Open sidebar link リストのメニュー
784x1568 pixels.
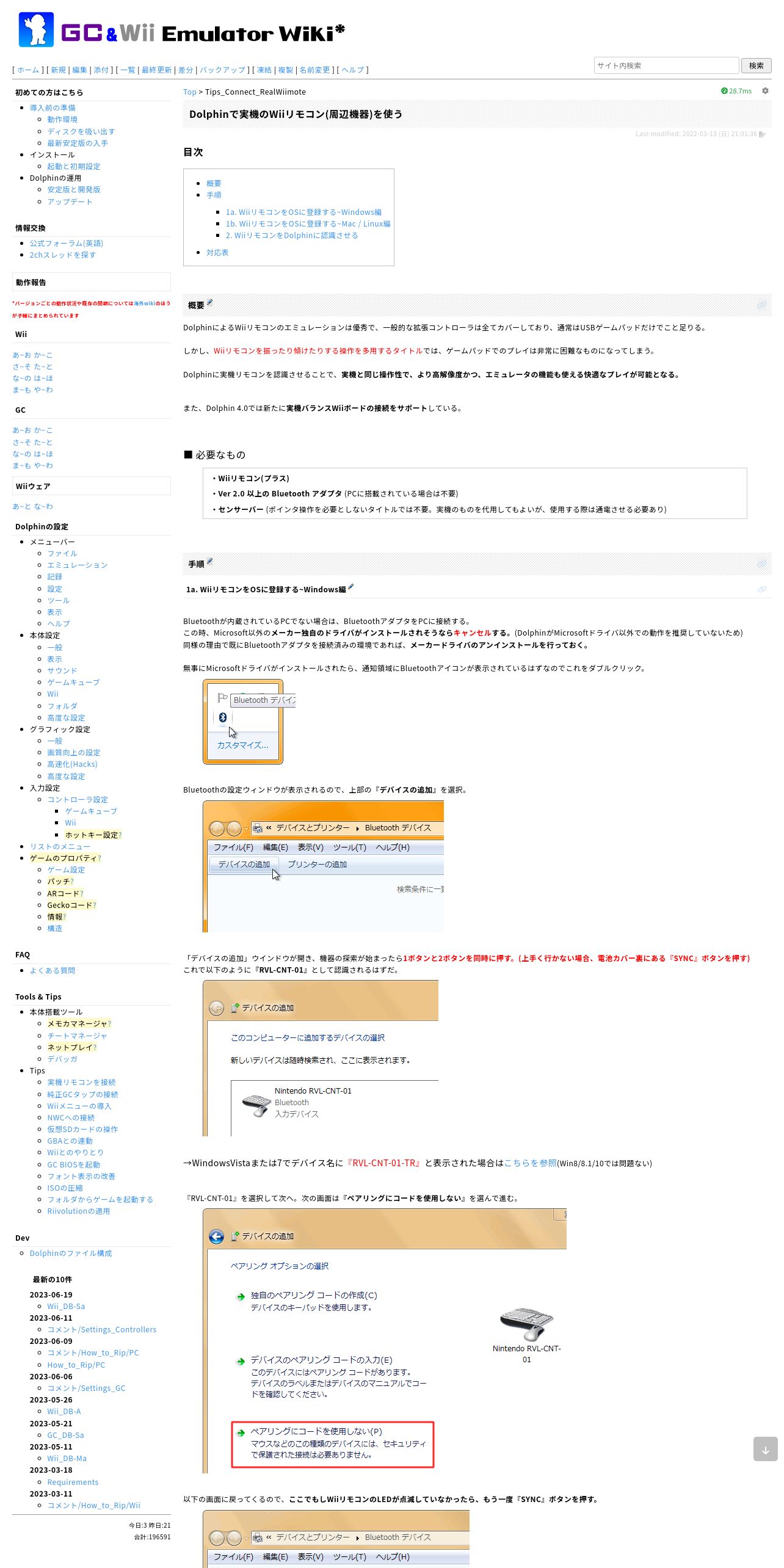click(x=60, y=847)
